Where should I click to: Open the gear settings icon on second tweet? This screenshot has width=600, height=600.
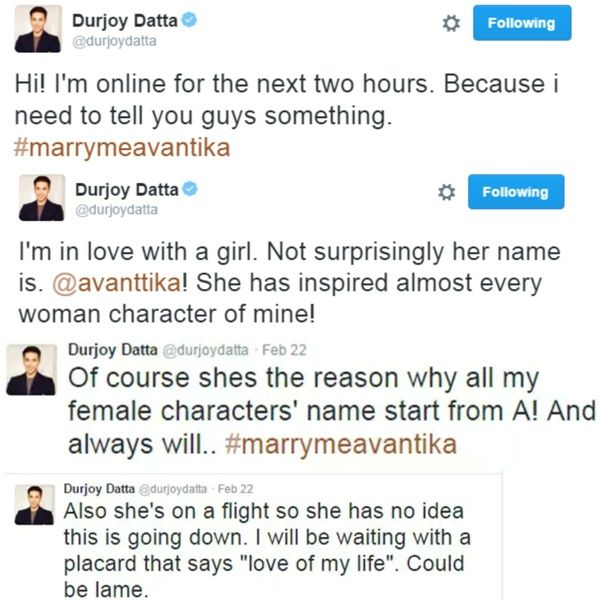click(447, 192)
